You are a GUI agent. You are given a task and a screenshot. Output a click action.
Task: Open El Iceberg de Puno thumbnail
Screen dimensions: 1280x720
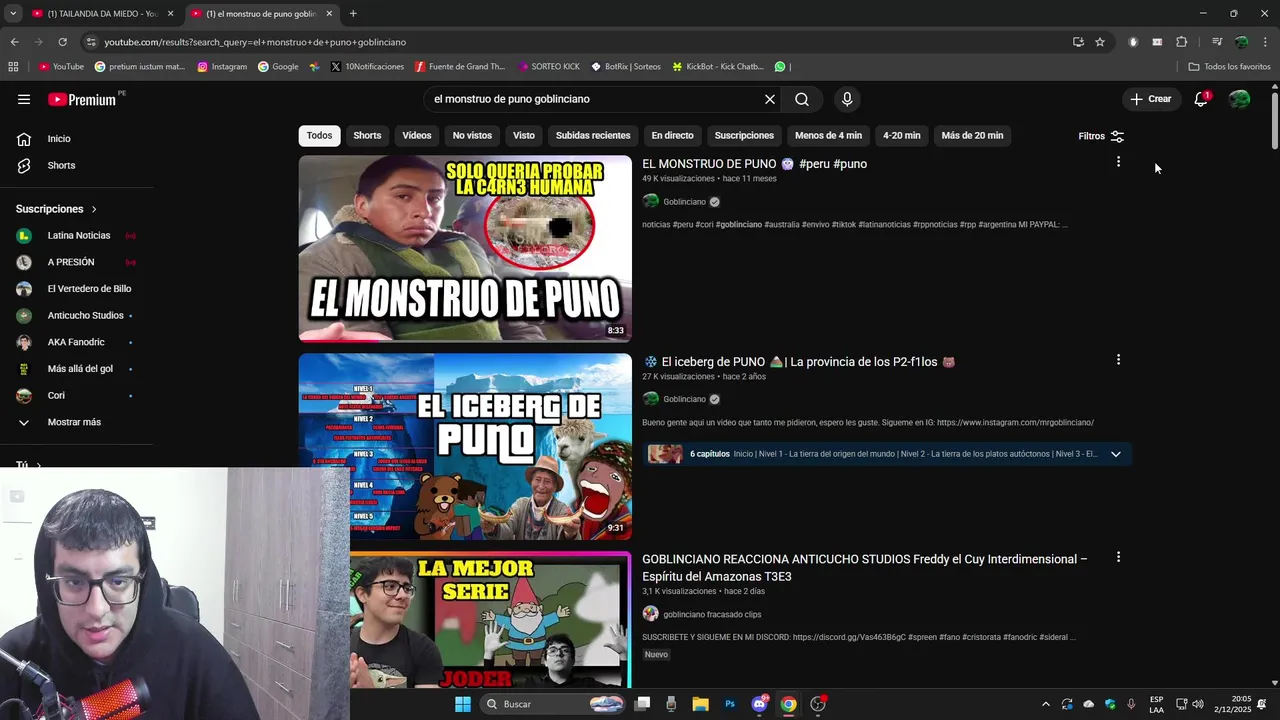point(465,446)
